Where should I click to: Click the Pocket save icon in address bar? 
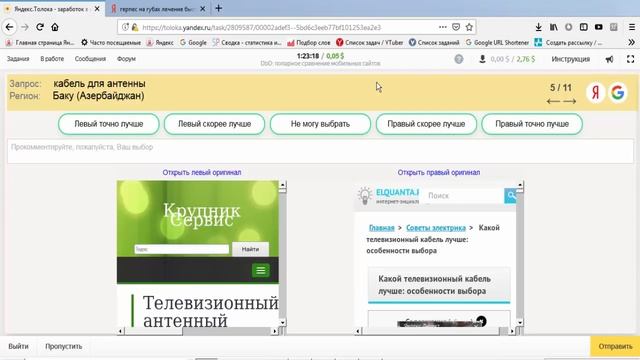(x=456, y=27)
